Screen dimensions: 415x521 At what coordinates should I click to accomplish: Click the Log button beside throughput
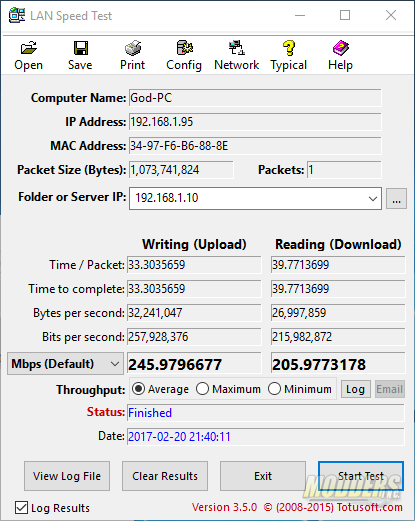coord(356,389)
